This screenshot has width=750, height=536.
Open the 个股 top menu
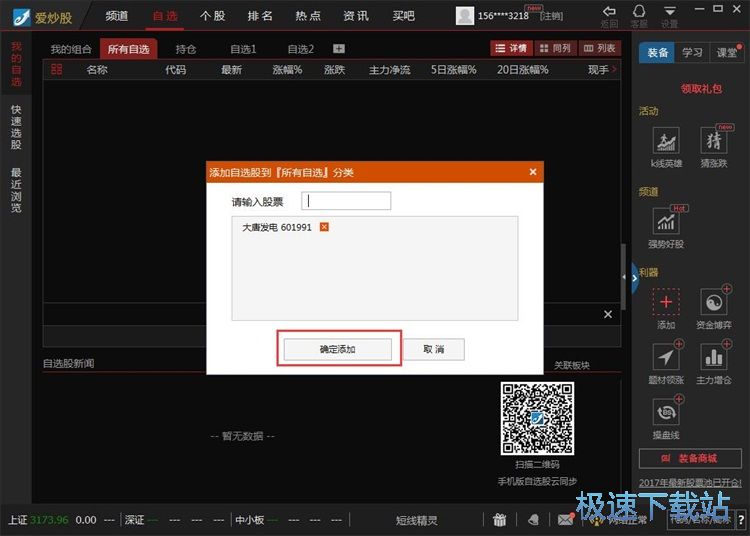212,16
